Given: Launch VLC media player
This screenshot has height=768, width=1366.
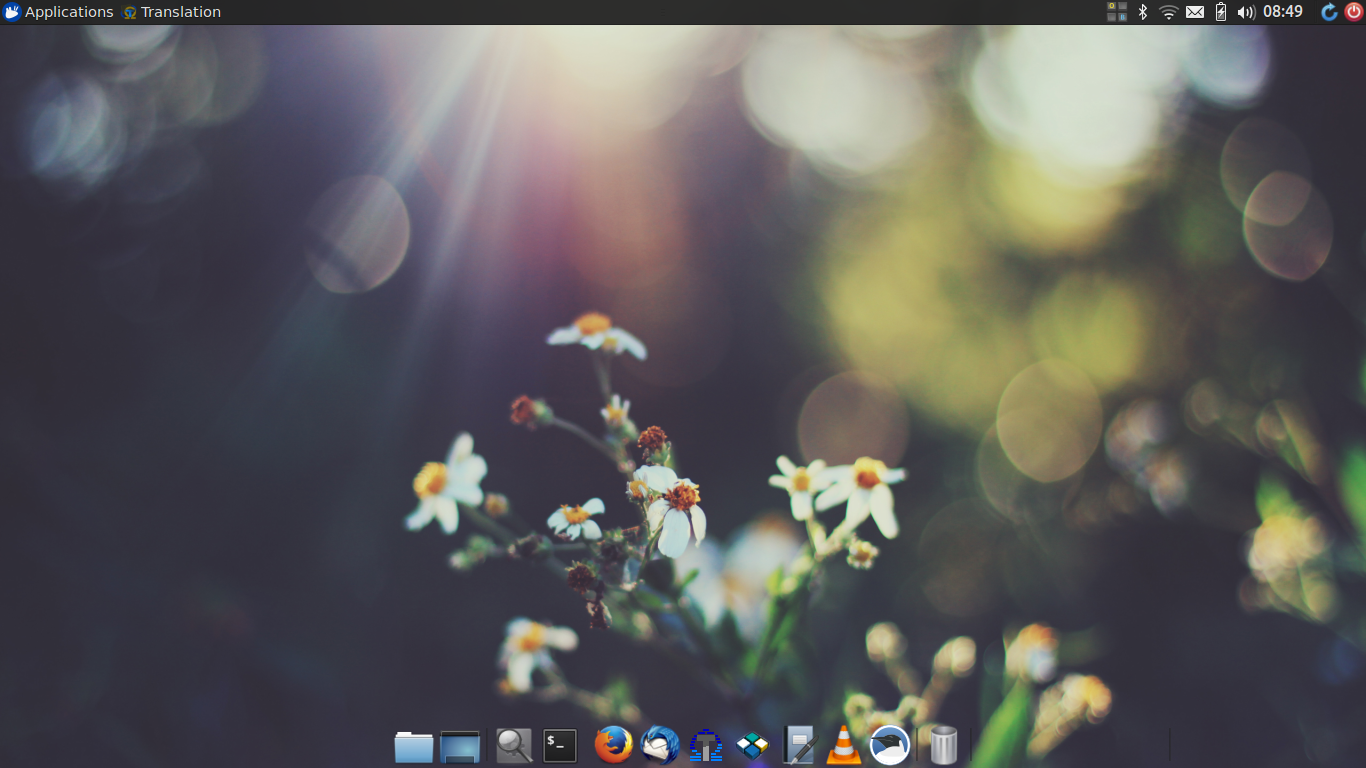Looking at the screenshot, I should coord(844,746).
